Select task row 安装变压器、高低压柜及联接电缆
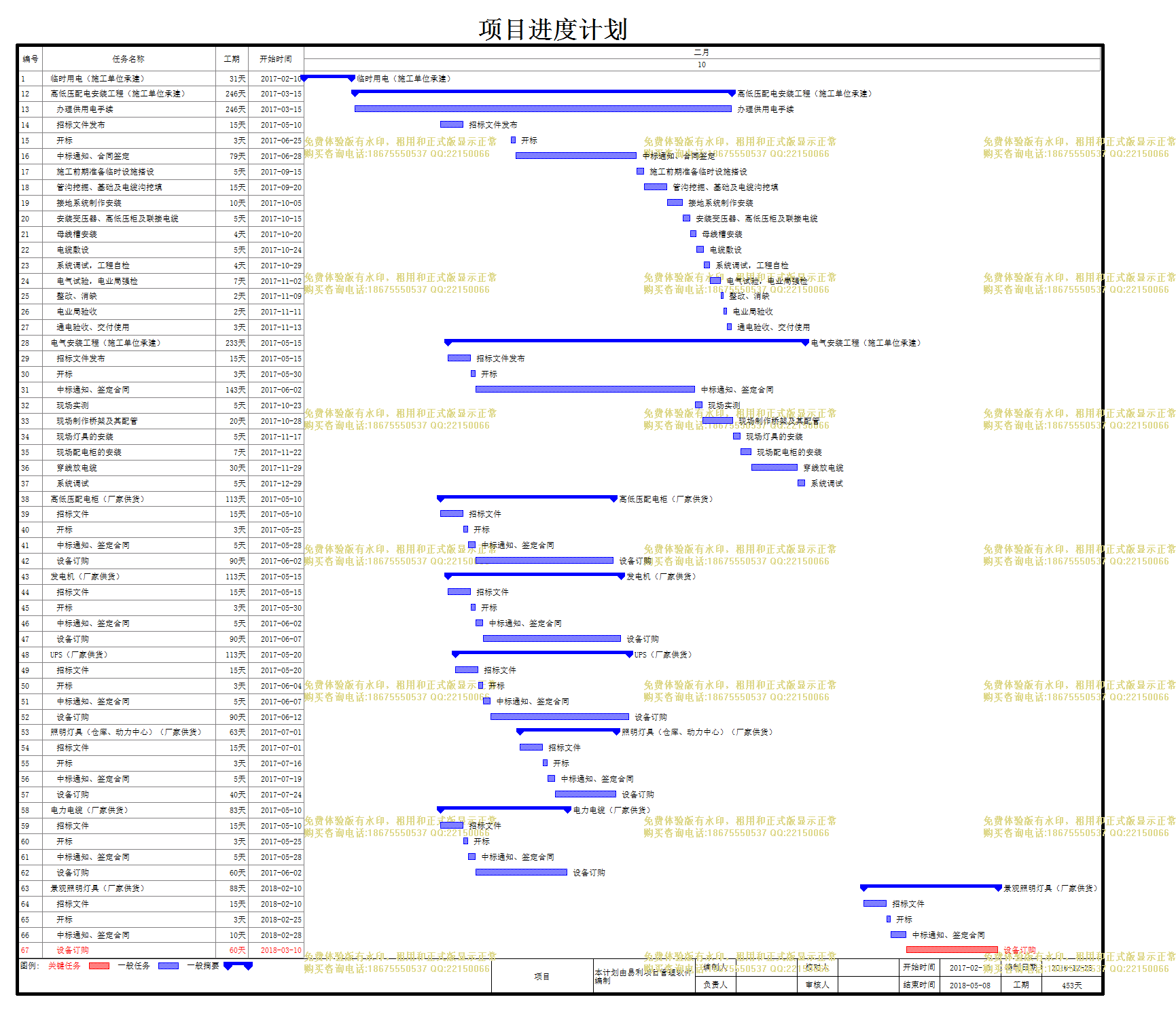 coord(161,219)
